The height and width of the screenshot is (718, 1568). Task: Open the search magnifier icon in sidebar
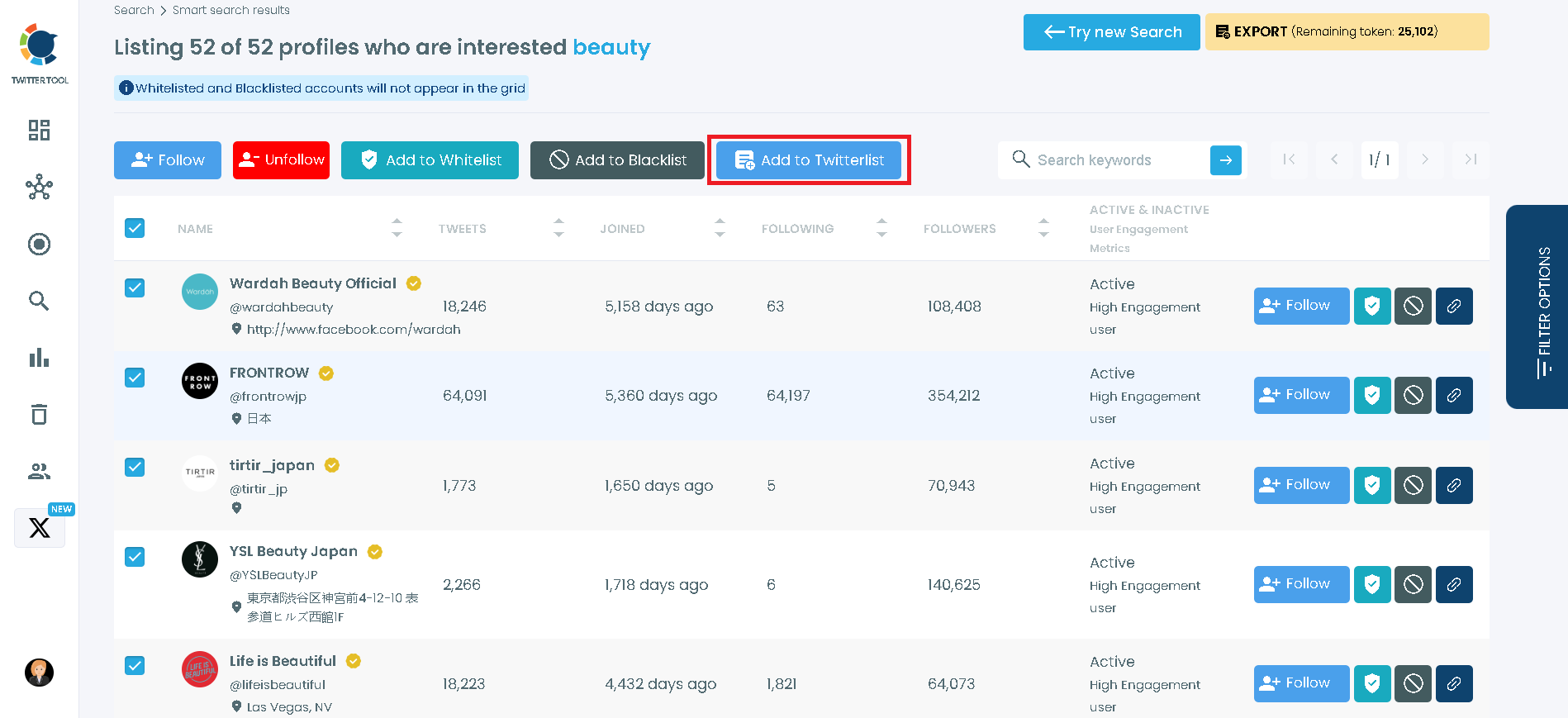[39, 301]
